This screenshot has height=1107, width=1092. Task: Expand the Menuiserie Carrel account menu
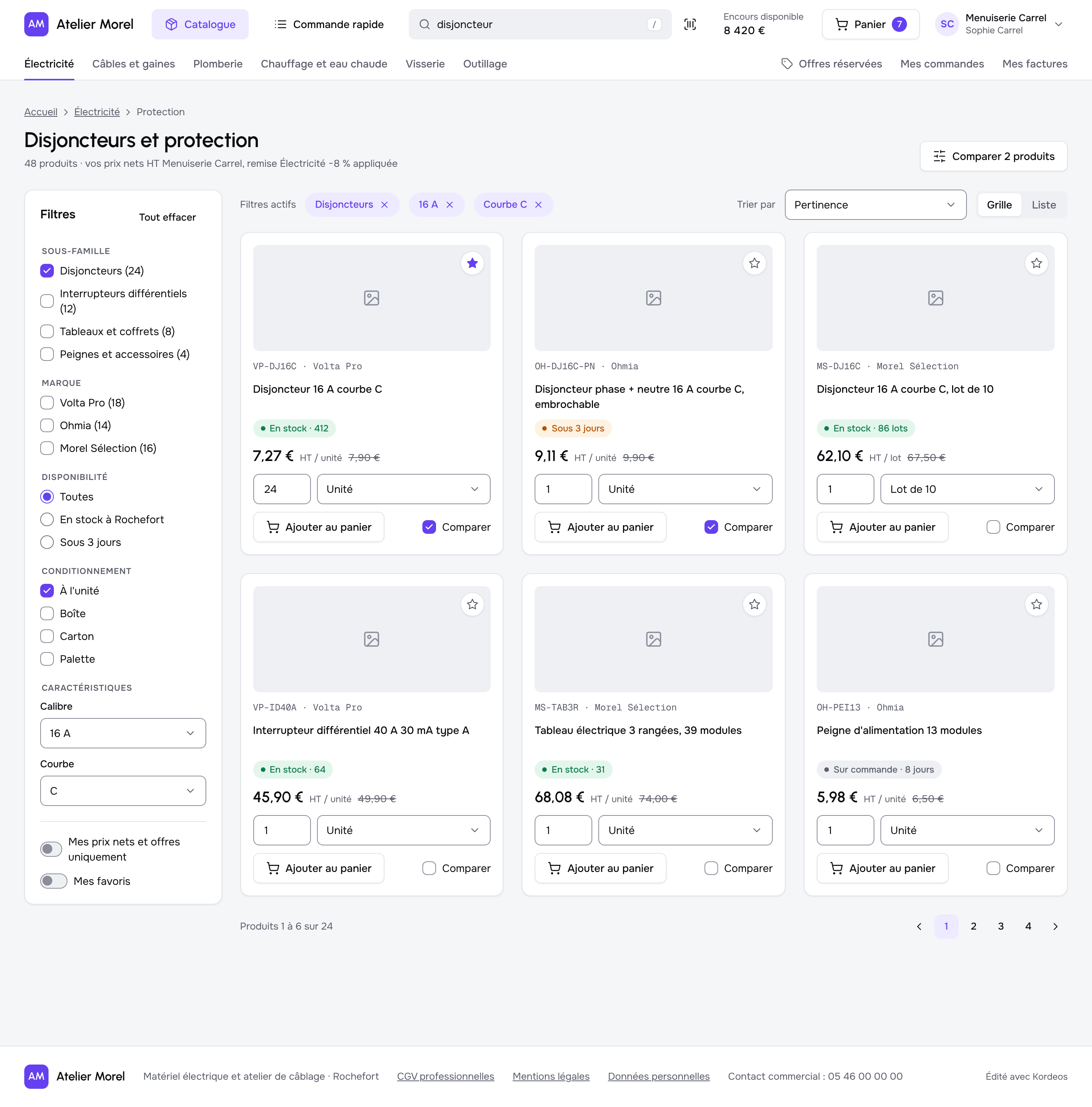(999, 24)
